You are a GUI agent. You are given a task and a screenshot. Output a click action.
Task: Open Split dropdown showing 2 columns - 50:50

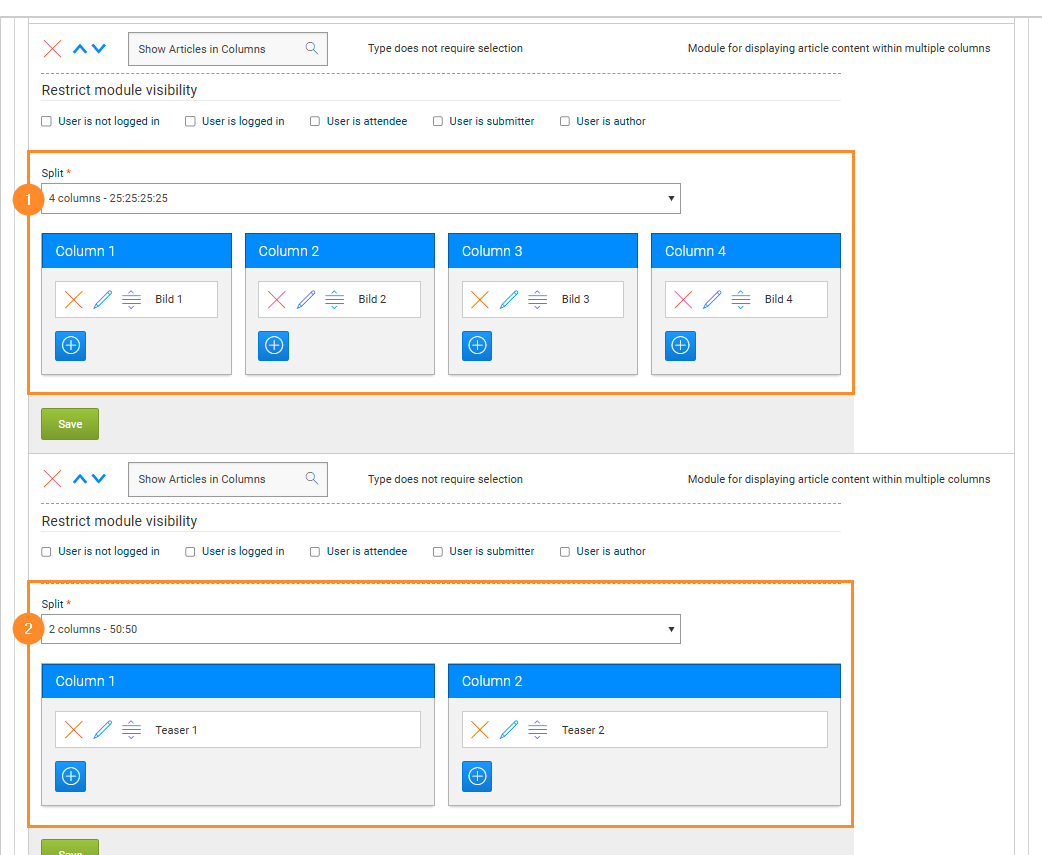tap(361, 629)
